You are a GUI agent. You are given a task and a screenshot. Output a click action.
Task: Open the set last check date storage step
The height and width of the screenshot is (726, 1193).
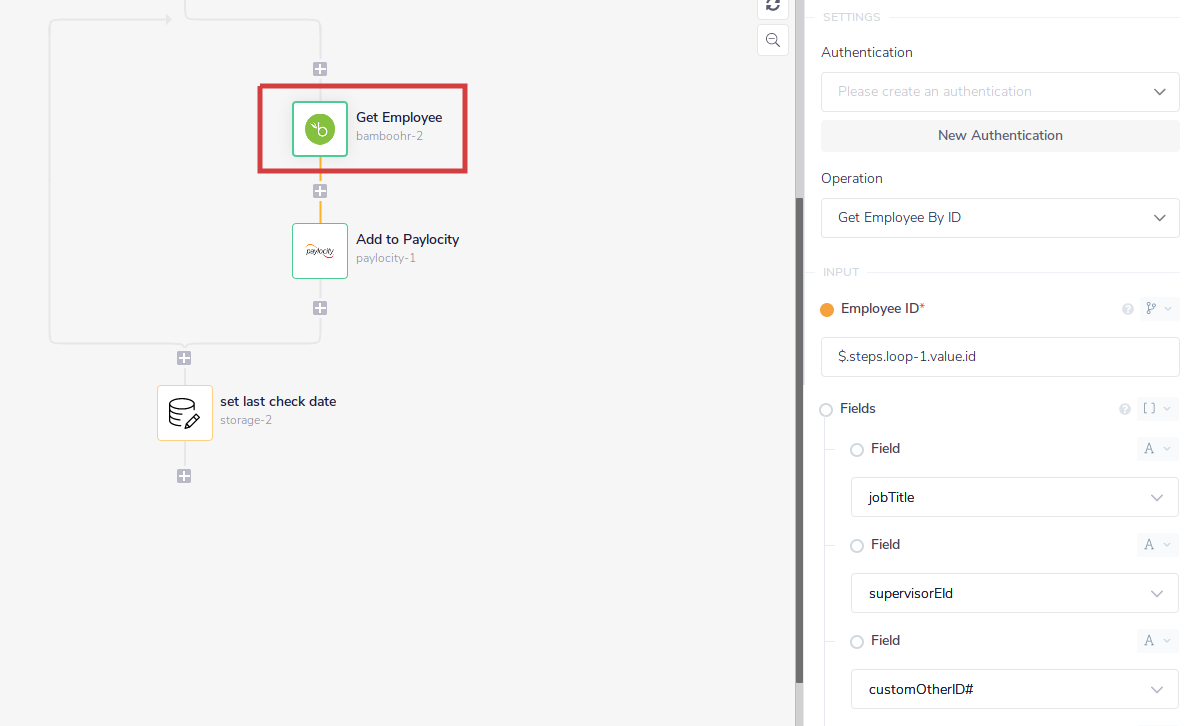click(x=185, y=413)
